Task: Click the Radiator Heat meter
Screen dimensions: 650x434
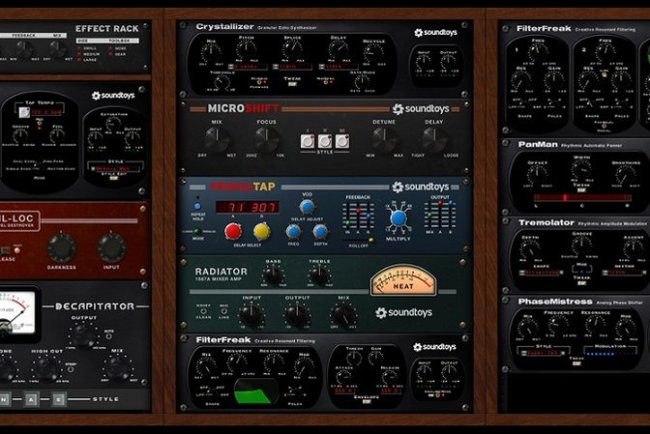Action: 403,281
